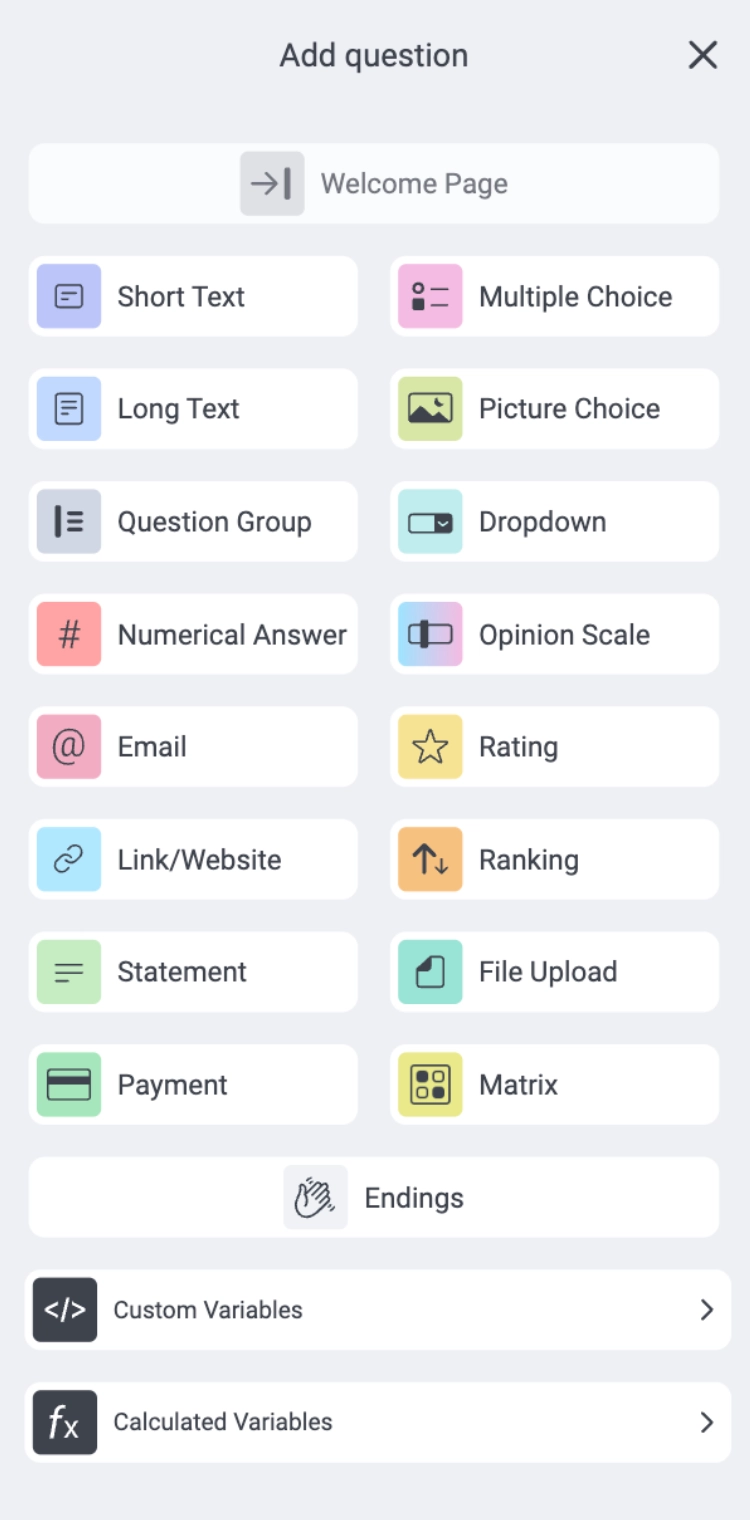Add a Welcome Page to the form

pyautogui.click(x=375, y=183)
